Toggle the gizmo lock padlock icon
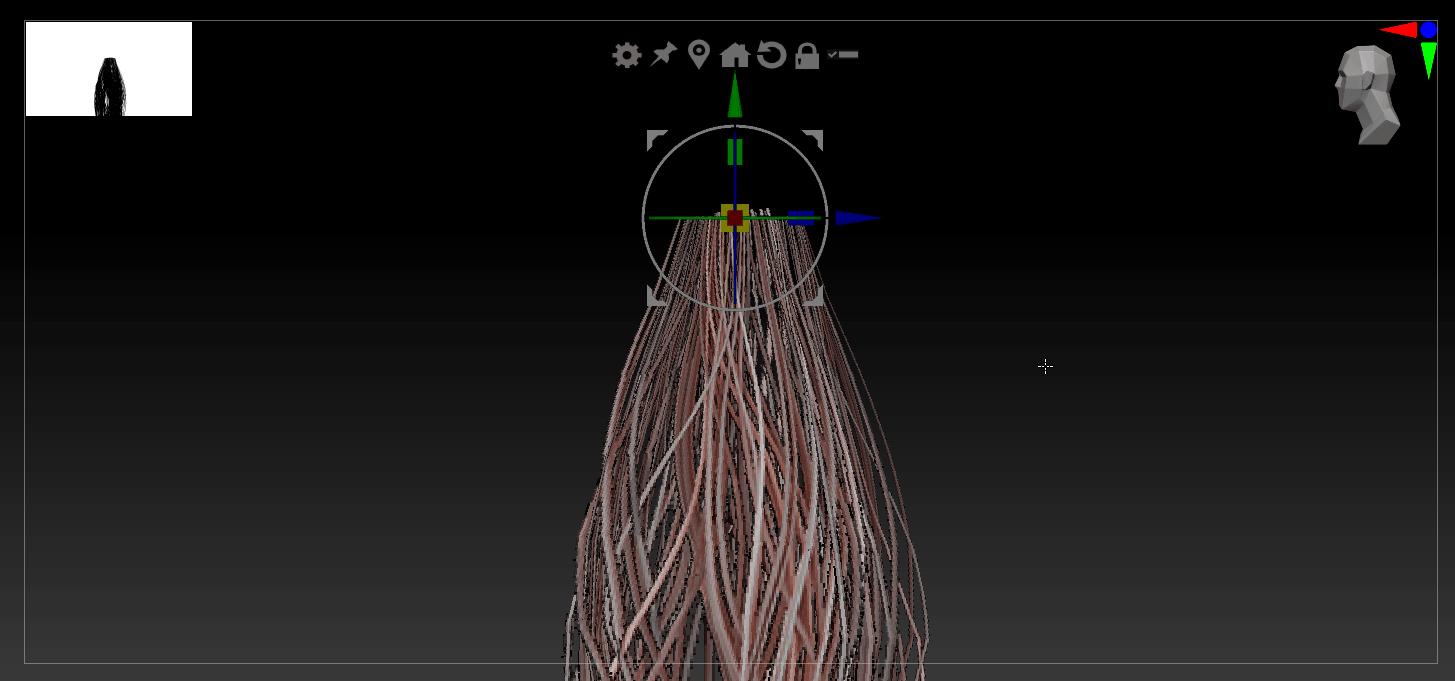1455x681 pixels. (807, 56)
